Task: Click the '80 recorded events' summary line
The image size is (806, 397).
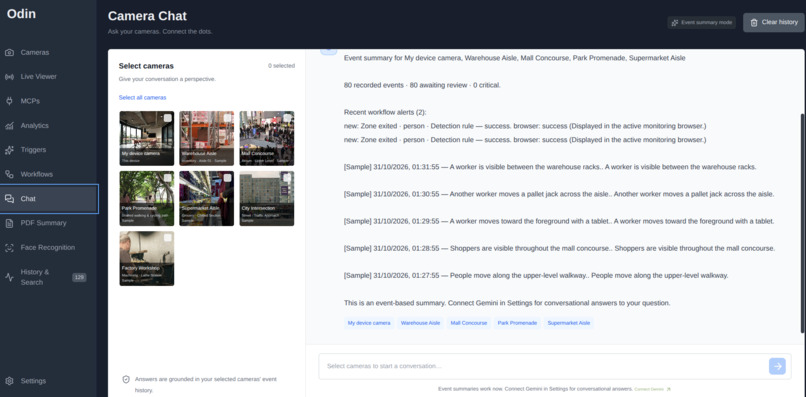Action: [x=422, y=85]
